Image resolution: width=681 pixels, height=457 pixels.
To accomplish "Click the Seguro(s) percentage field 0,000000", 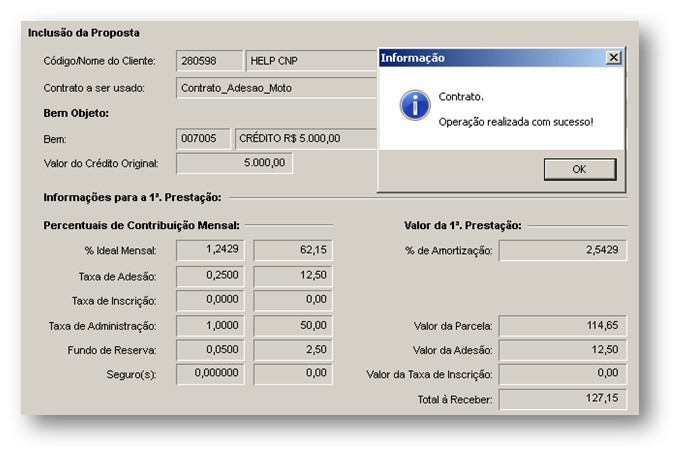I will pyautogui.click(x=210, y=374).
